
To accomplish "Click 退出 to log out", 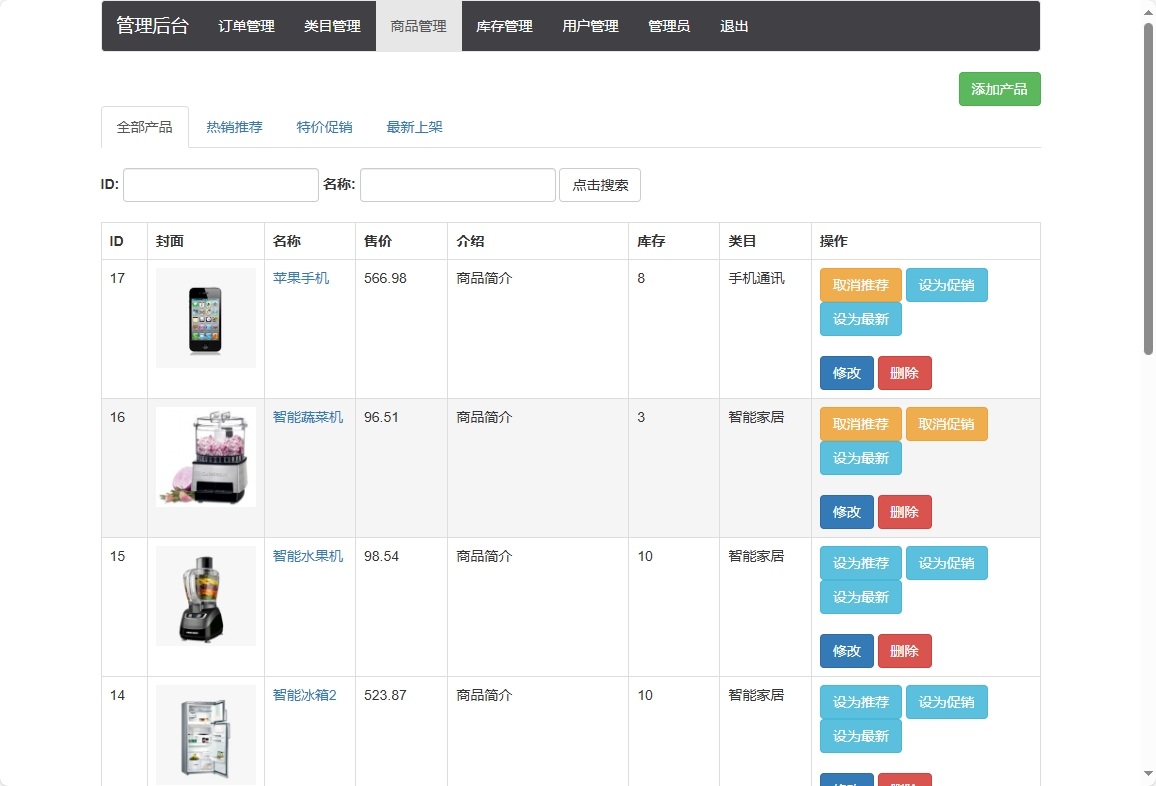I will [734, 26].
